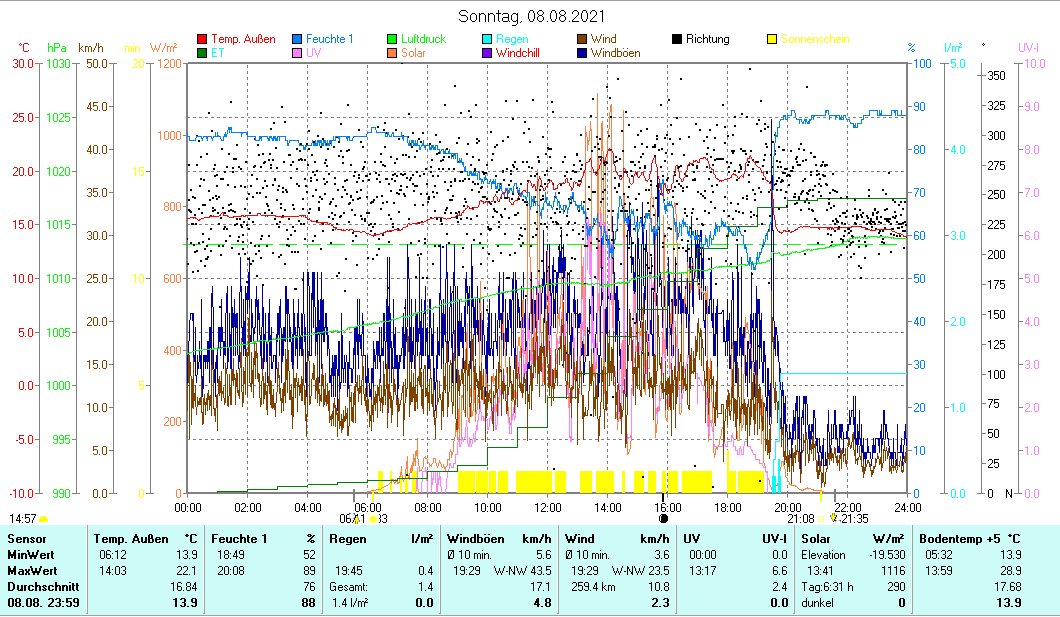
Task: Click the blue Feuchte 1 legend square
Action: click(x=298, y=40)
